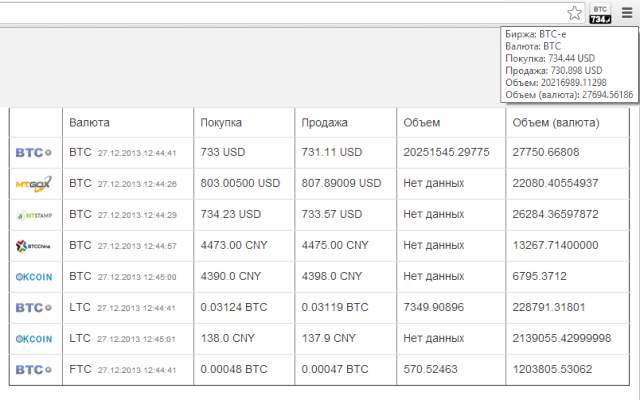
Task: Click the MtGox logo
Action: [33, 184]
